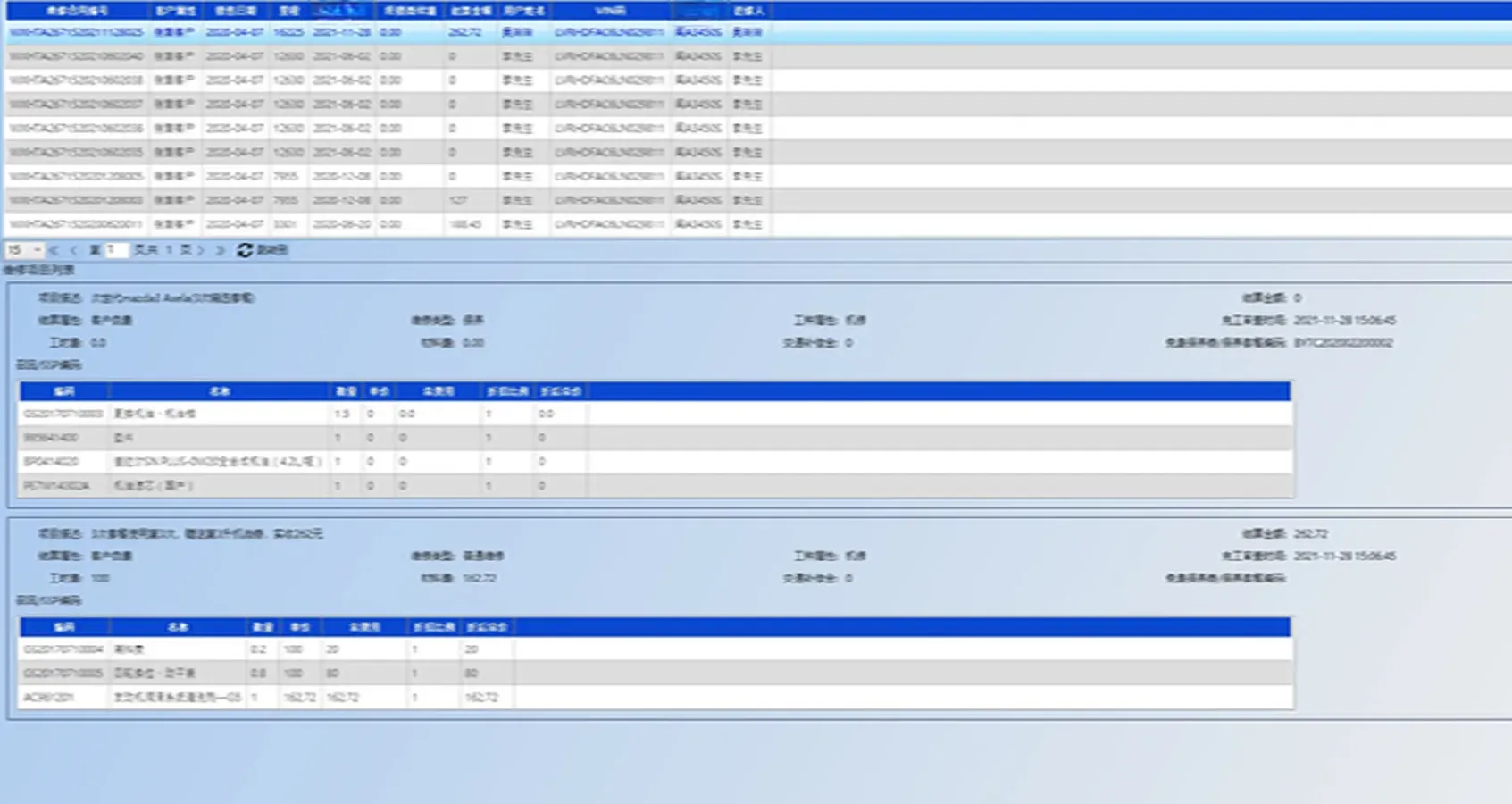
Task: Click the refresh icon in pagination bar
Action: (245, 250)
